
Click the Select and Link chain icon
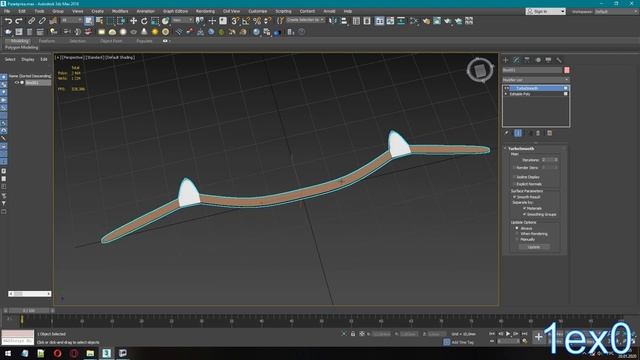[31, 21]
